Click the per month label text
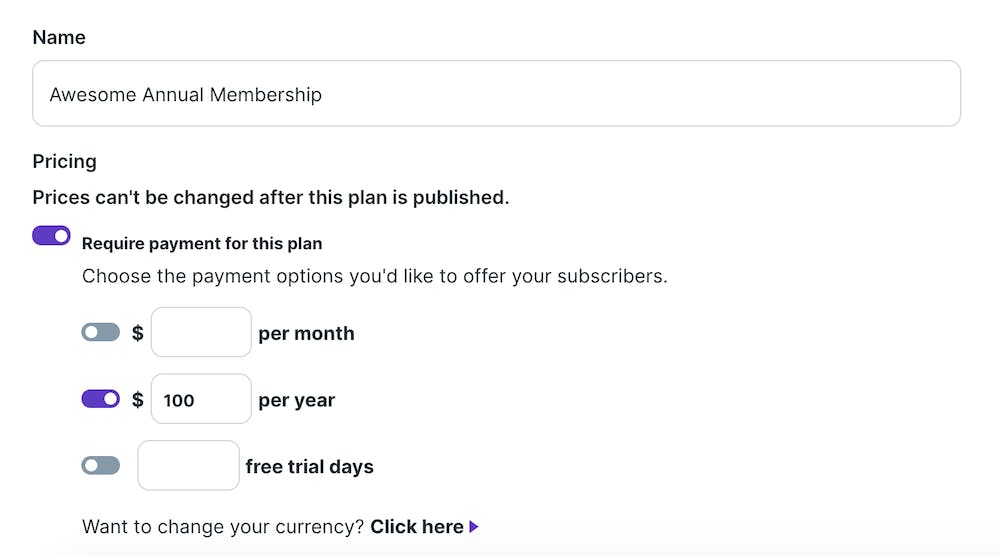 click(x=306, y=333)
